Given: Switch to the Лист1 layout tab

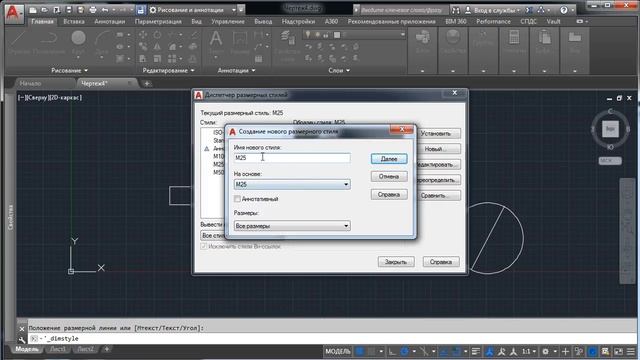Looking at the screenshot, I should click(58, 349).
